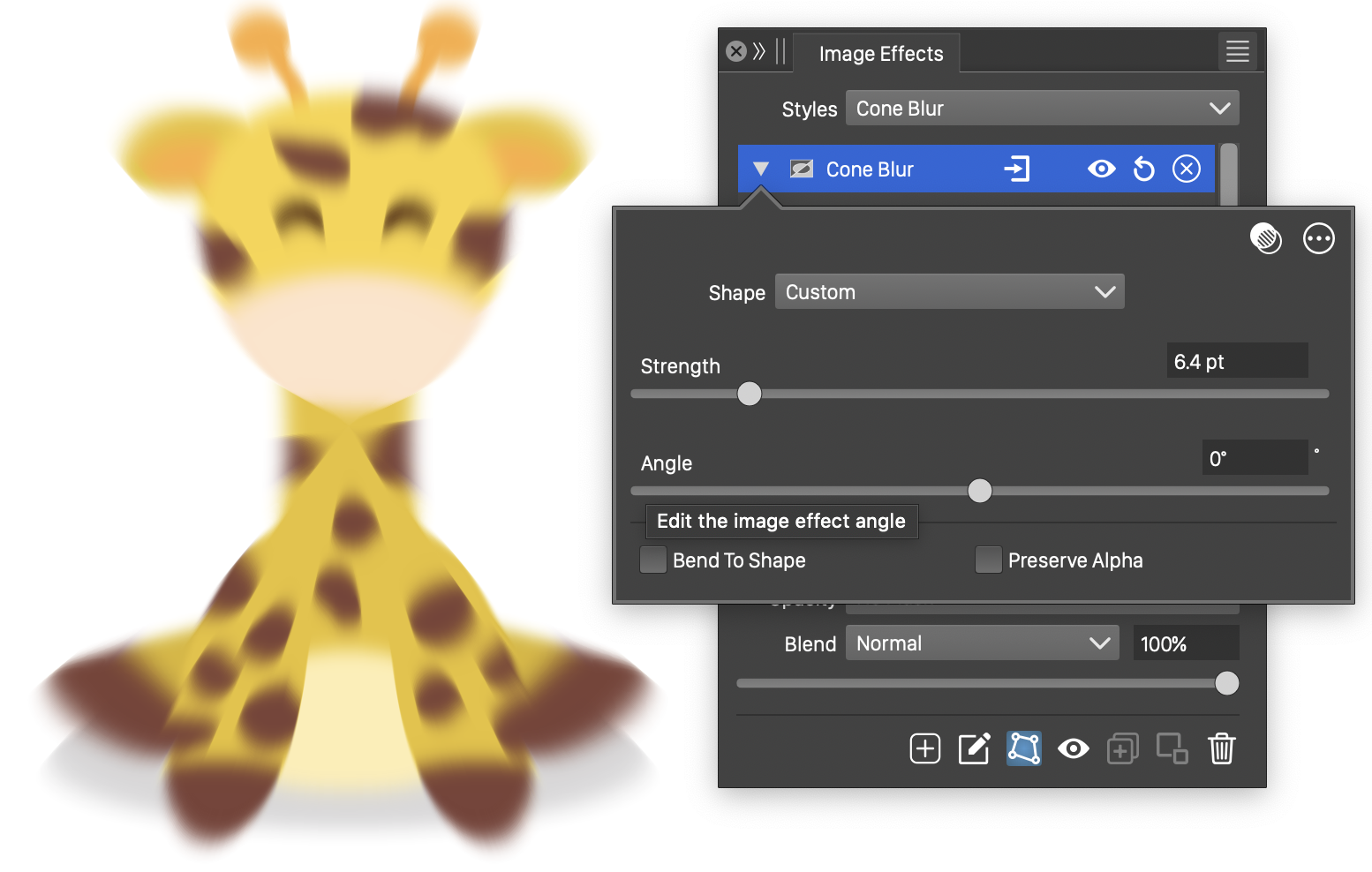Click the edit effect pencil icon
Screen dimensions: 1372x872
[x=974, y=748]
